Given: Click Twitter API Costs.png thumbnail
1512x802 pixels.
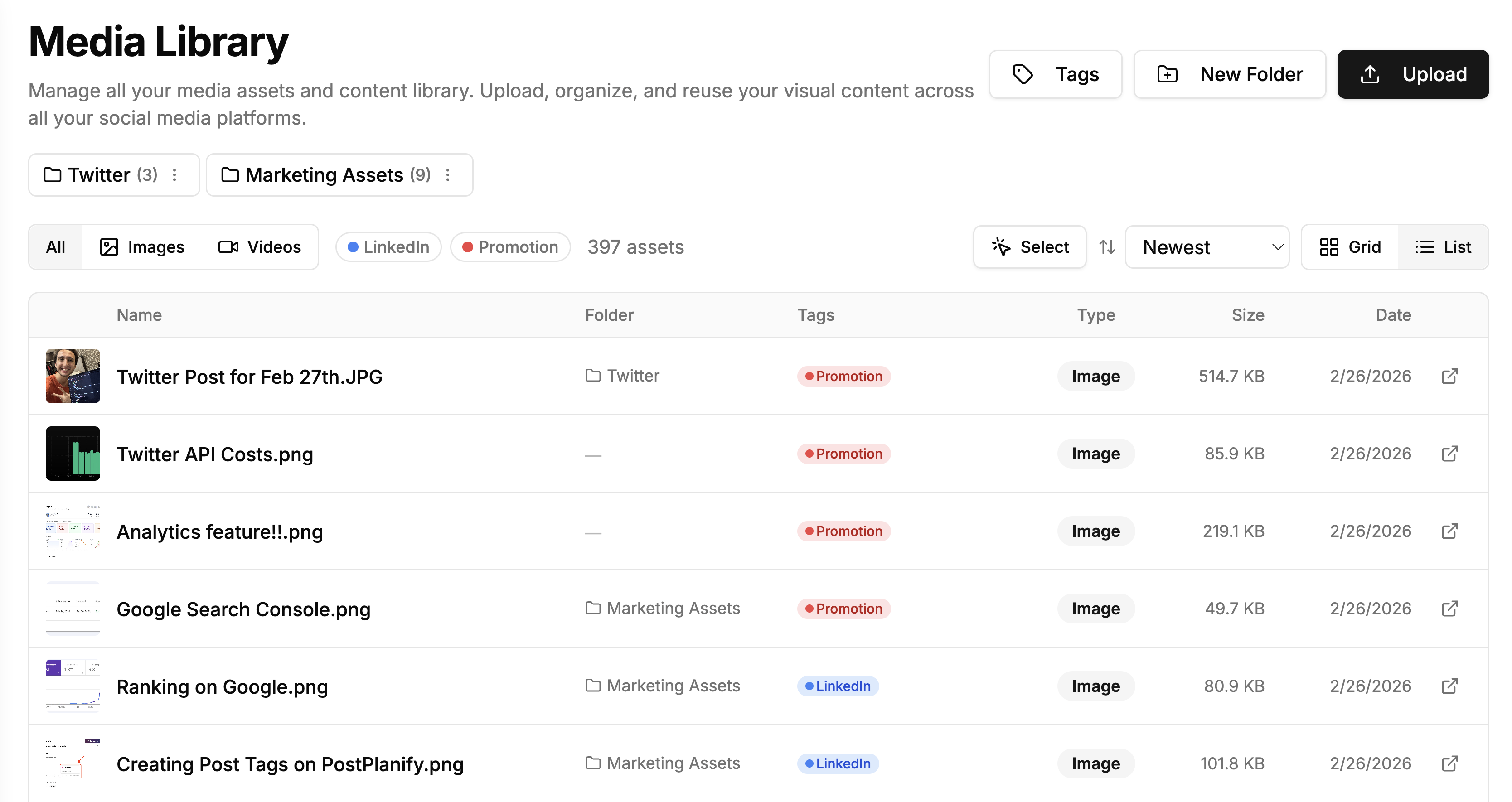Looking at the screenshot, I should pos(73,454).
